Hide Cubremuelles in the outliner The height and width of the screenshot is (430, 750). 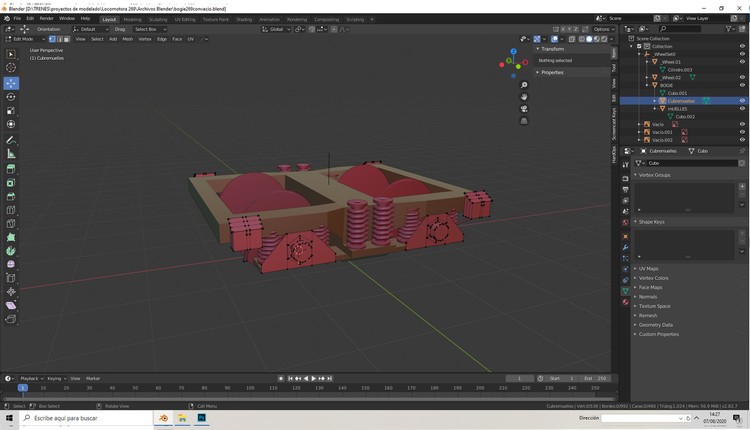coord(742,101)
